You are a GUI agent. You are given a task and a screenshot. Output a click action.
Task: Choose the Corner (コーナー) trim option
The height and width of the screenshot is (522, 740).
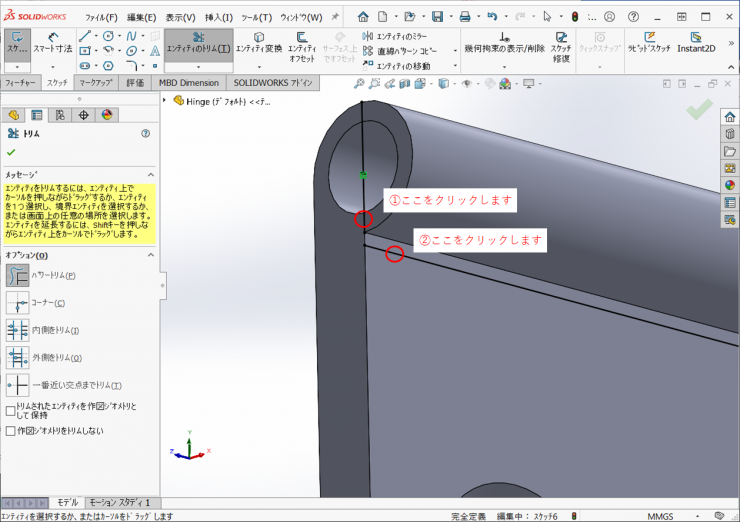coord(18,302)
